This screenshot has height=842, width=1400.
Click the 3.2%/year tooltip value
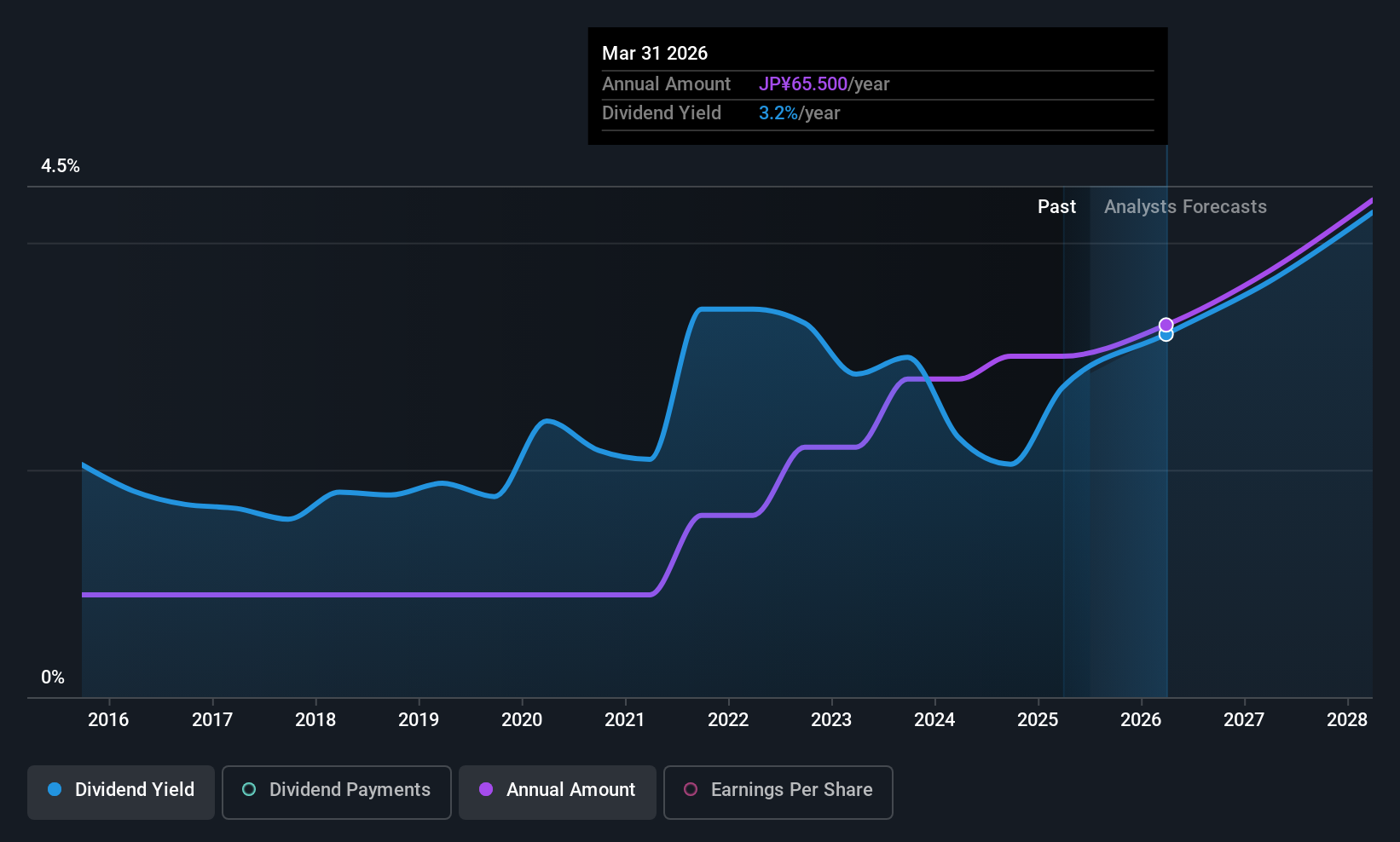click(800, 113)
